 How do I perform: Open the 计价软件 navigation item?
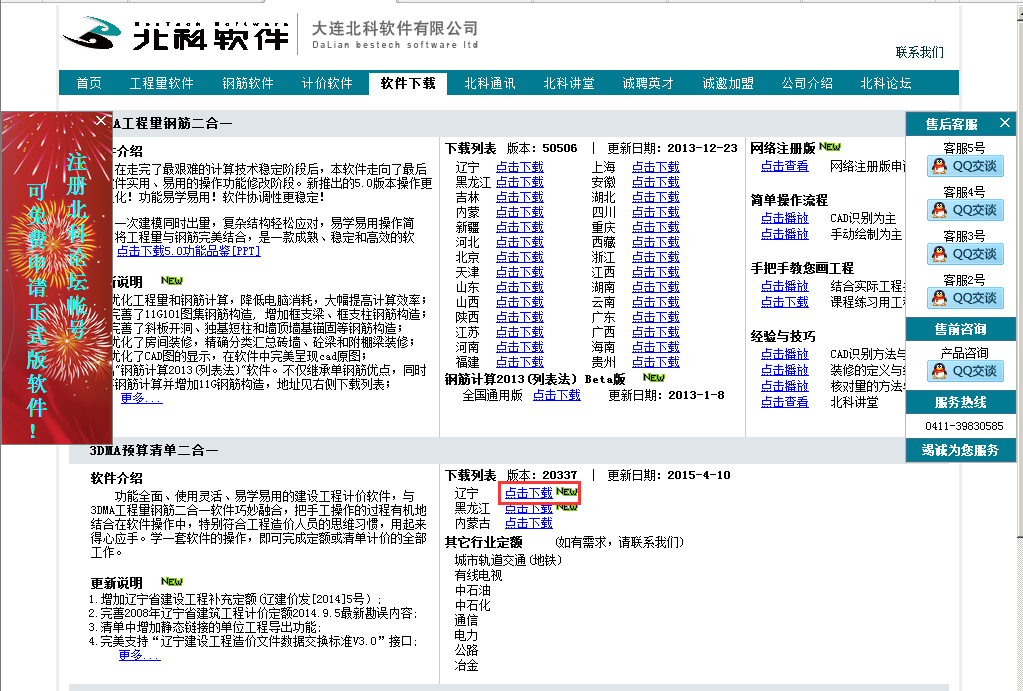[x=327, y=83]
